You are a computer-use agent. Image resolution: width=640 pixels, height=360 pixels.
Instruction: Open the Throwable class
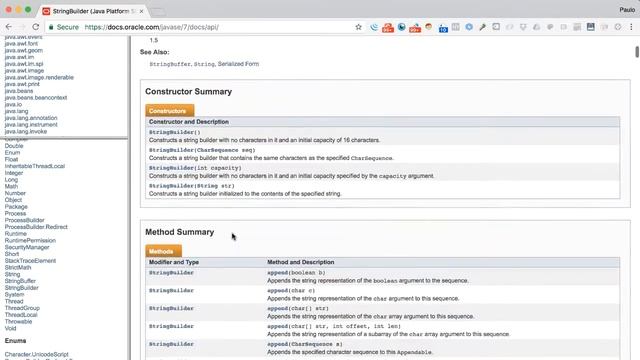pyautogui.click(x=18, y=322)
